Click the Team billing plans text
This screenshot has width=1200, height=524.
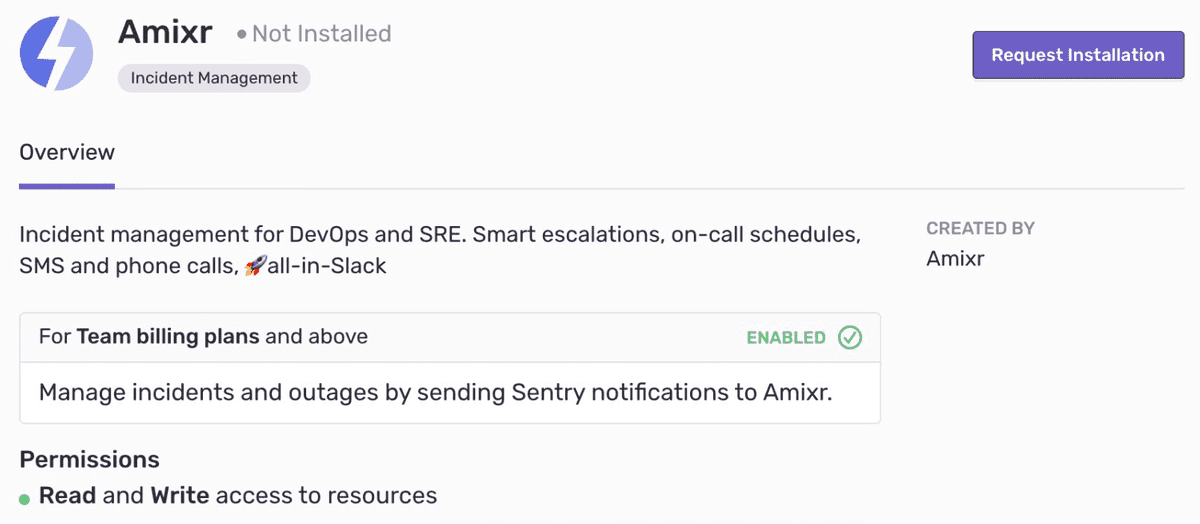click(168, 336)
